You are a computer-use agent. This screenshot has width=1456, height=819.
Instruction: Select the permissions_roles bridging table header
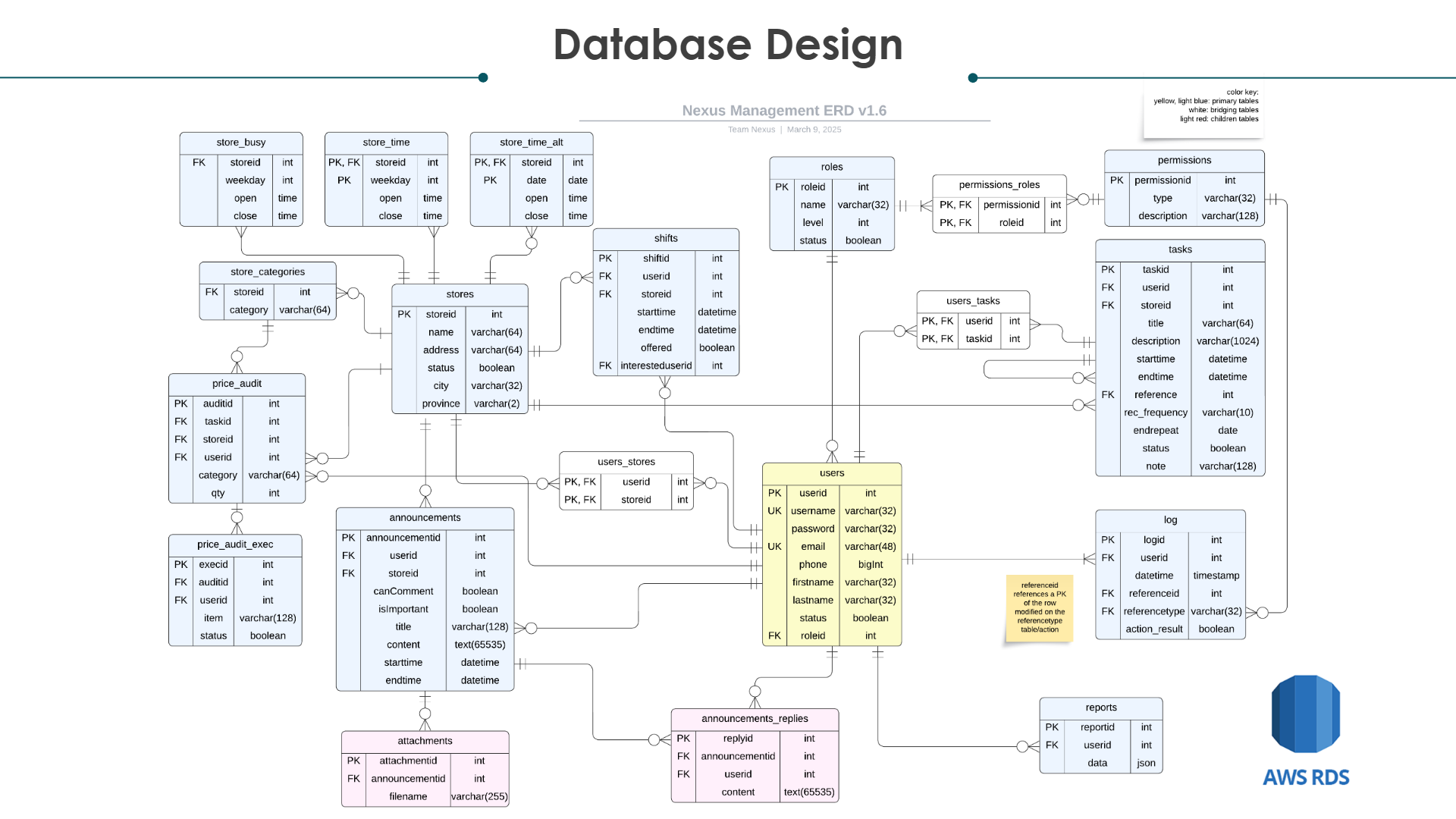coord(999,185)
